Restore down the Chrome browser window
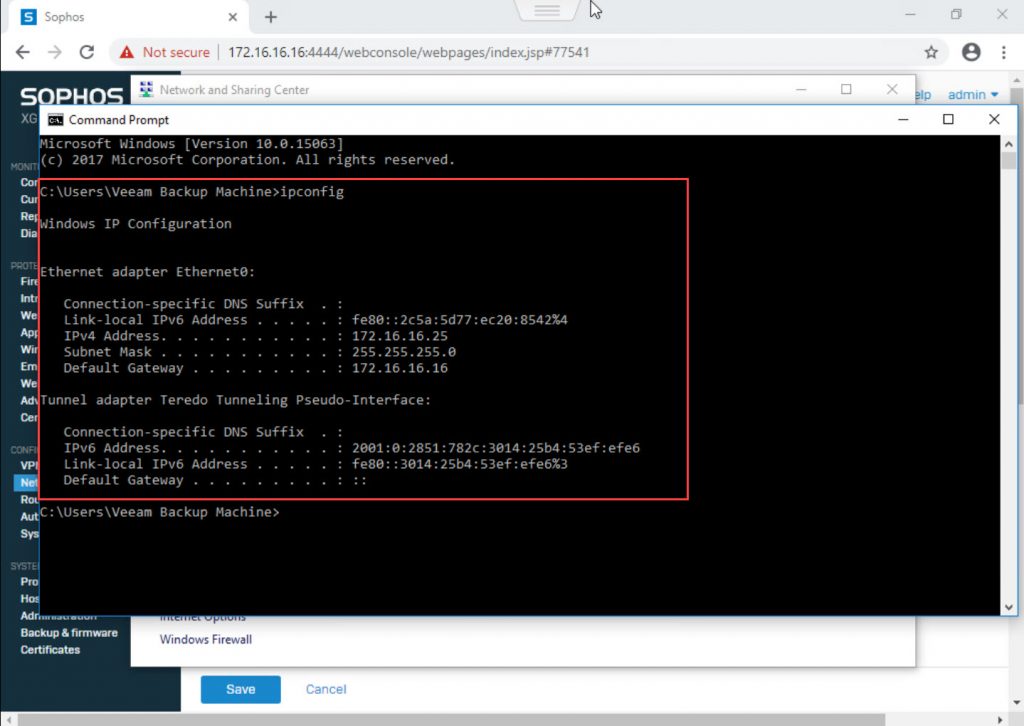The width and height of the screenshot is (1024, 726). point(956,14)
